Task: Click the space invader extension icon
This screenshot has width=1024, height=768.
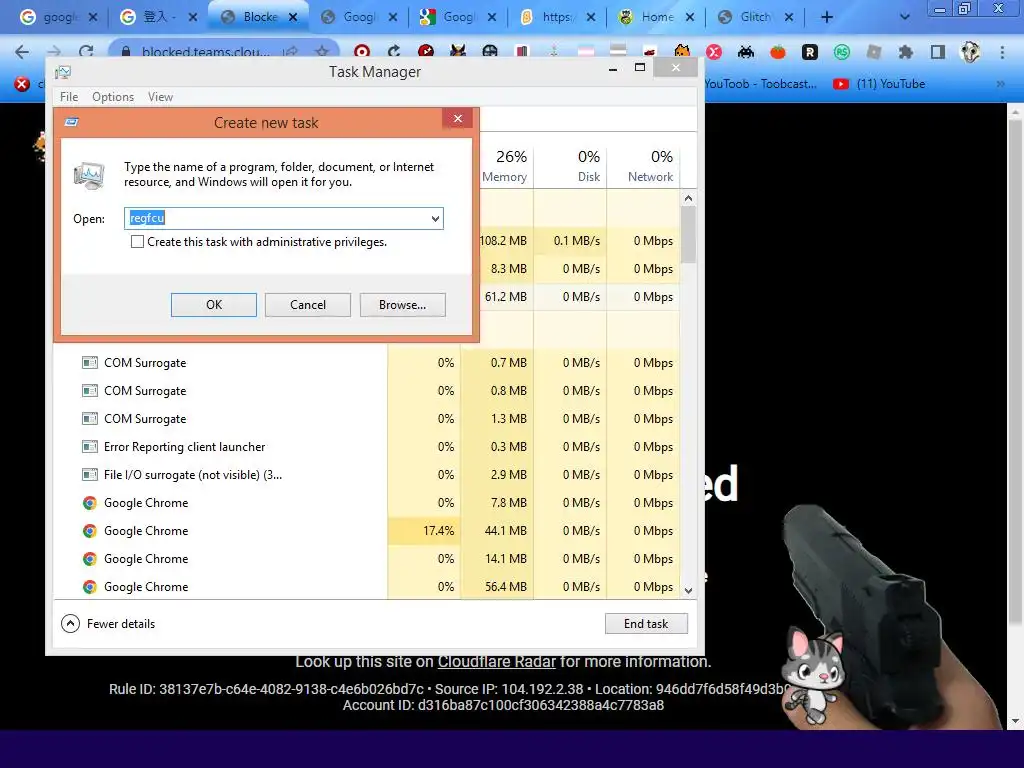Action: coord(746,52)
